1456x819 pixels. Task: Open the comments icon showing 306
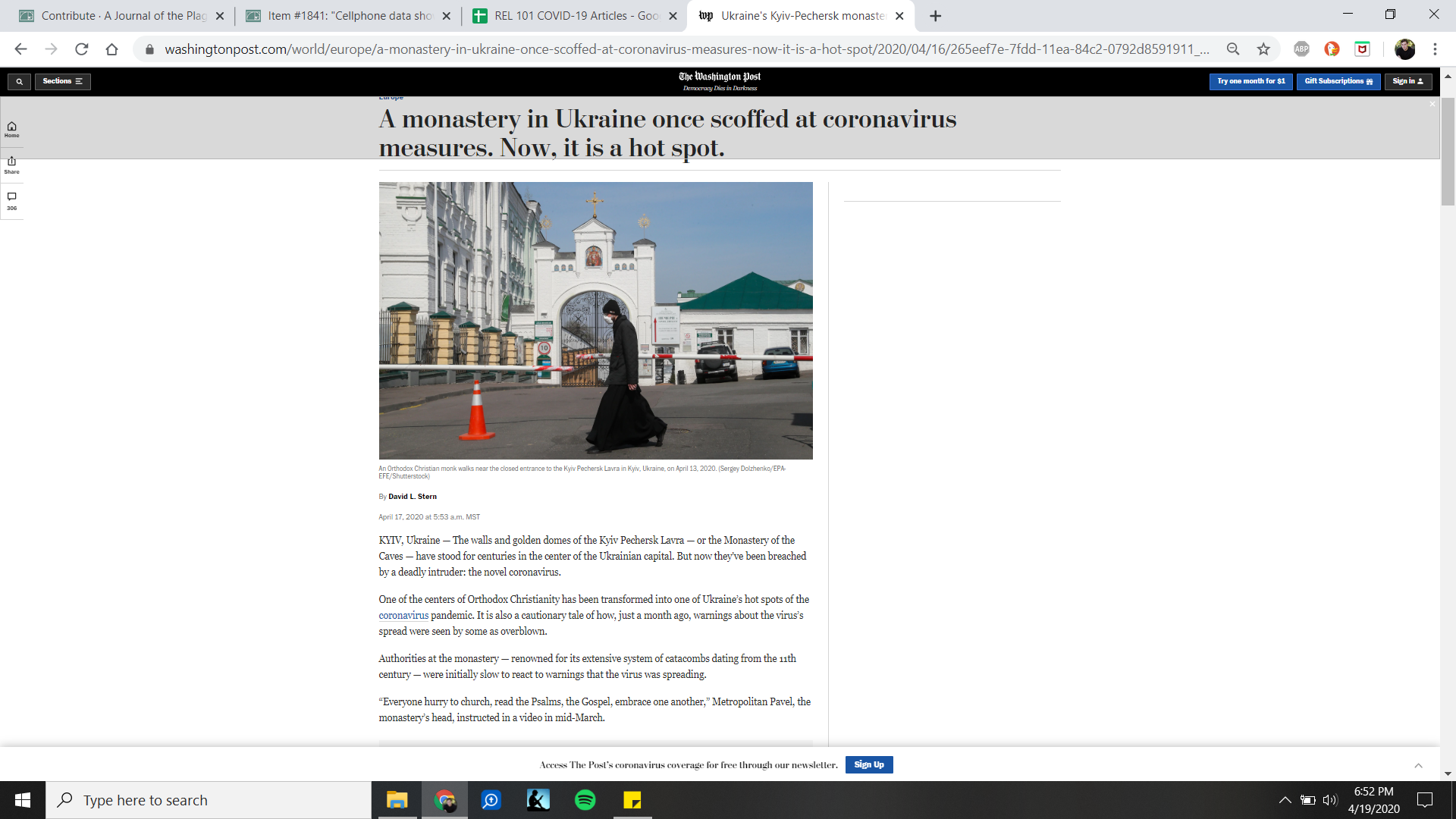pos(11,200)
